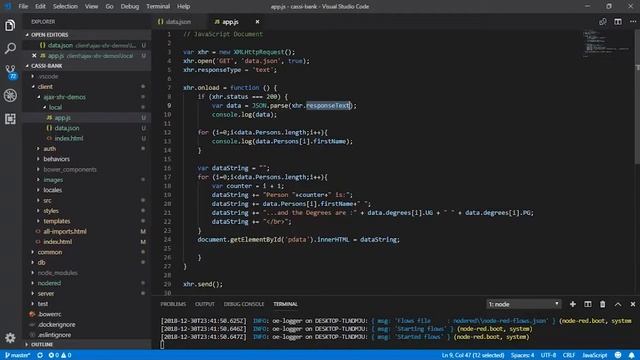The image size is (640, 360).
Task: Change line endings via CRLF
Action: click(x=569, y=355)
